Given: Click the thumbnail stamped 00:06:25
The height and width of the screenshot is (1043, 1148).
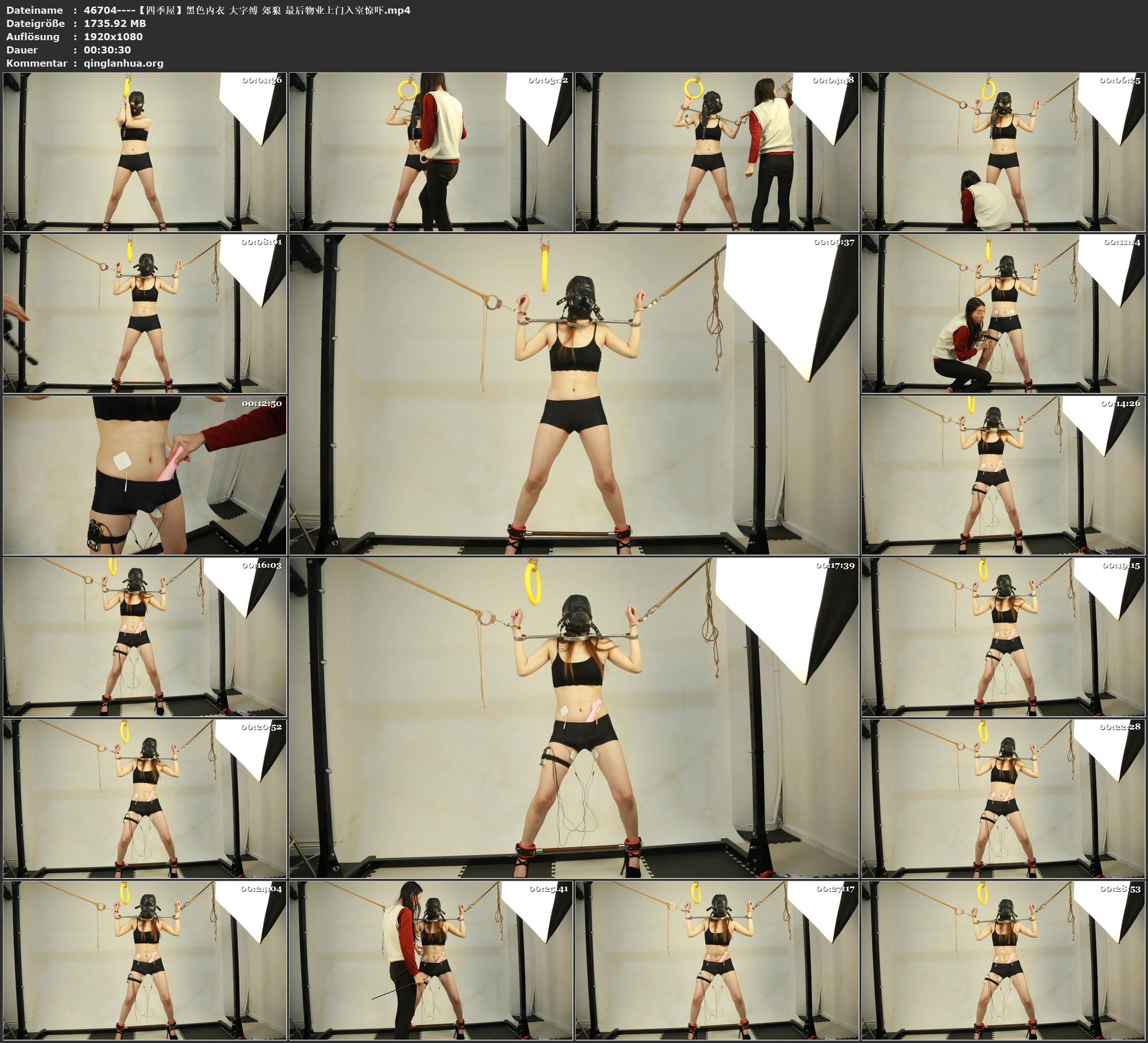Looking at the screenshot, I should coord(1003,151).
